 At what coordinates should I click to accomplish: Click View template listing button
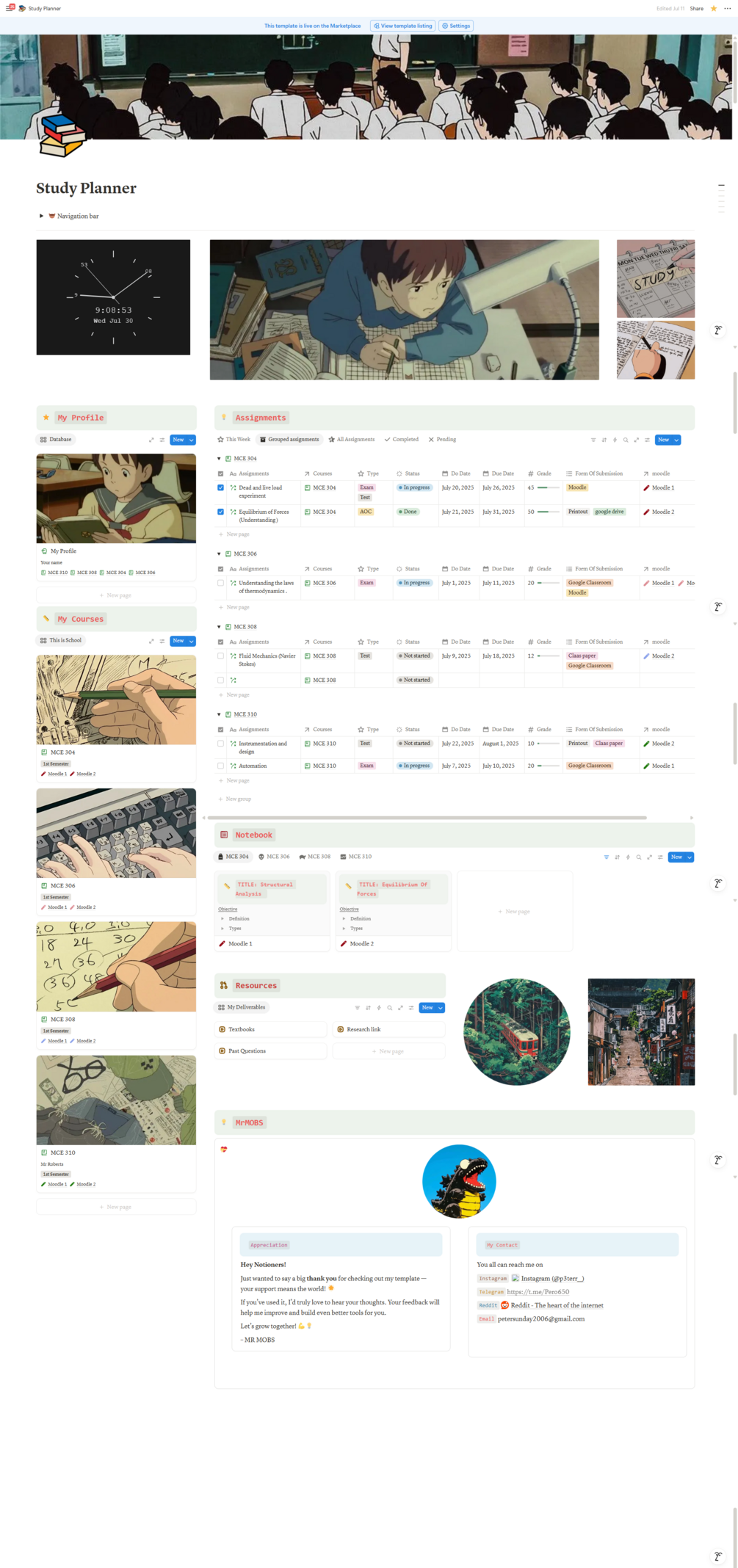click(x=402, y=26)
